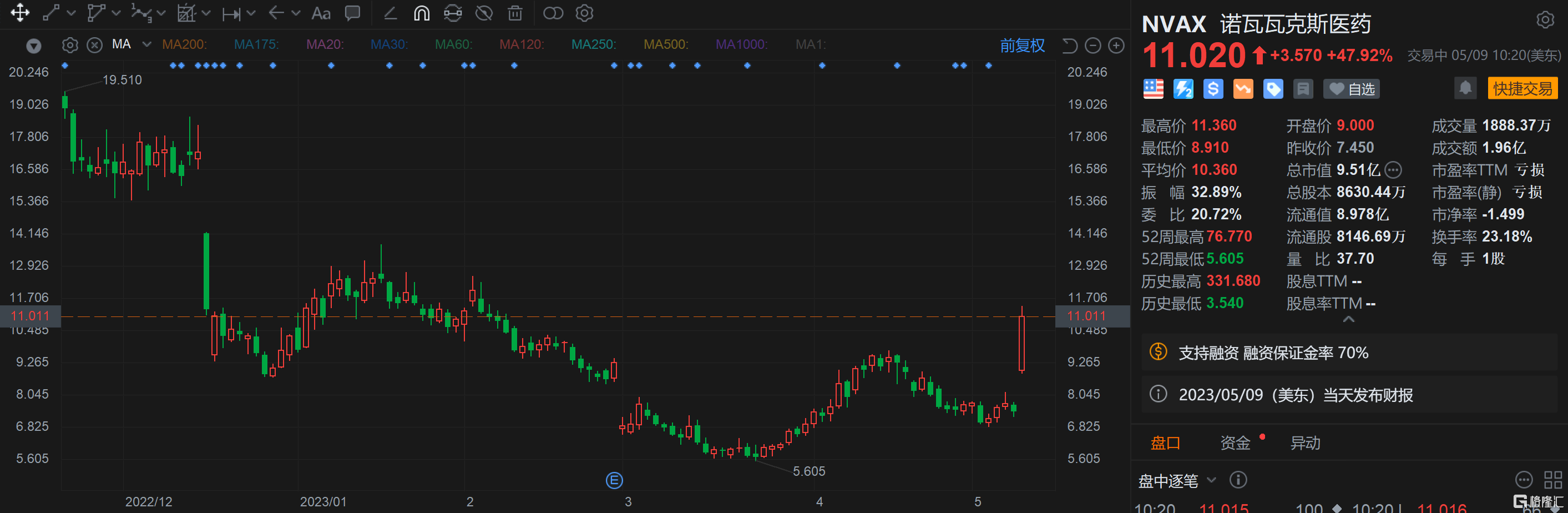Screen dimensions: 1568x513
Task: Toggle magnet snap mode
Action: click(421, 13)
